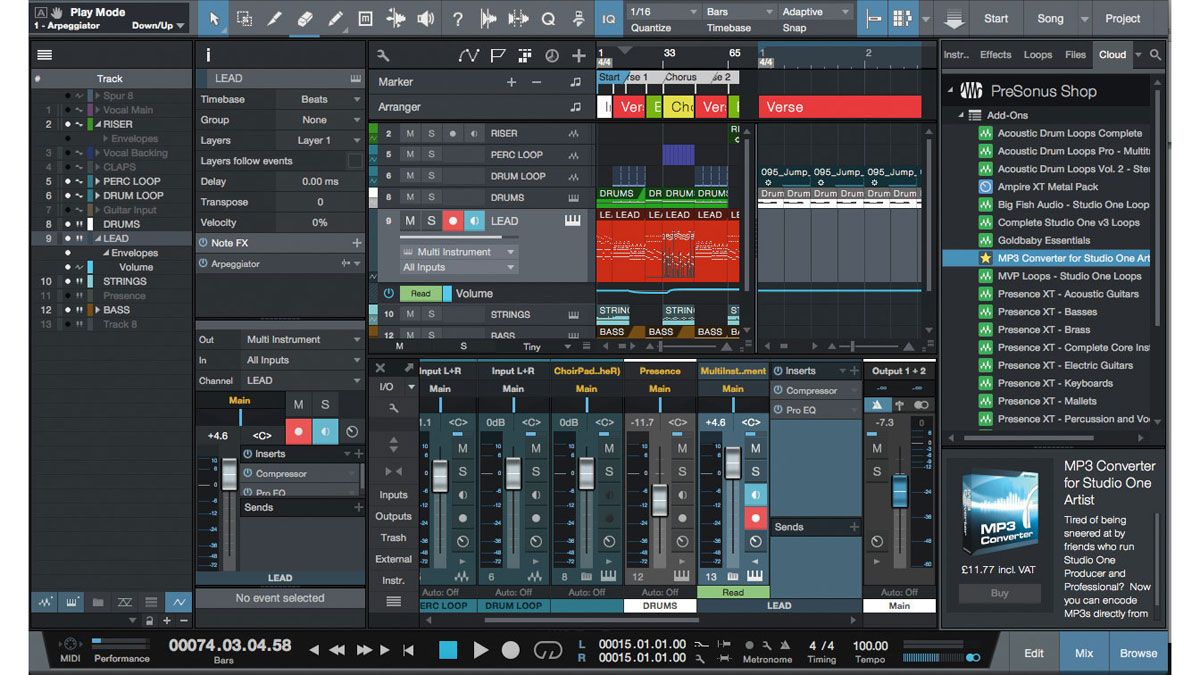Show the Inputs section in mixer

[393, 495]
